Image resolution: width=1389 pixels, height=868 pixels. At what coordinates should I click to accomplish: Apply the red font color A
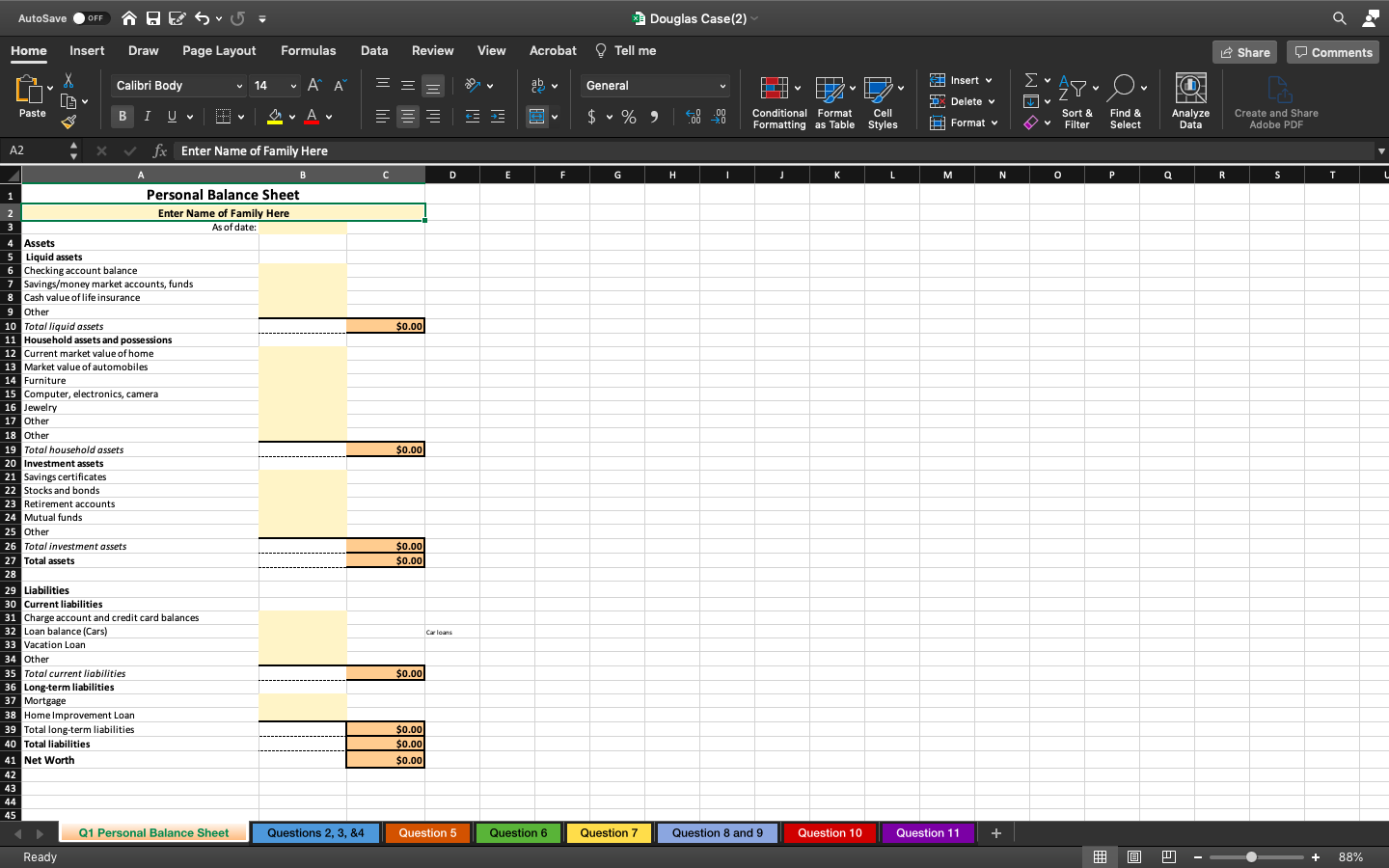pos(312,117)
